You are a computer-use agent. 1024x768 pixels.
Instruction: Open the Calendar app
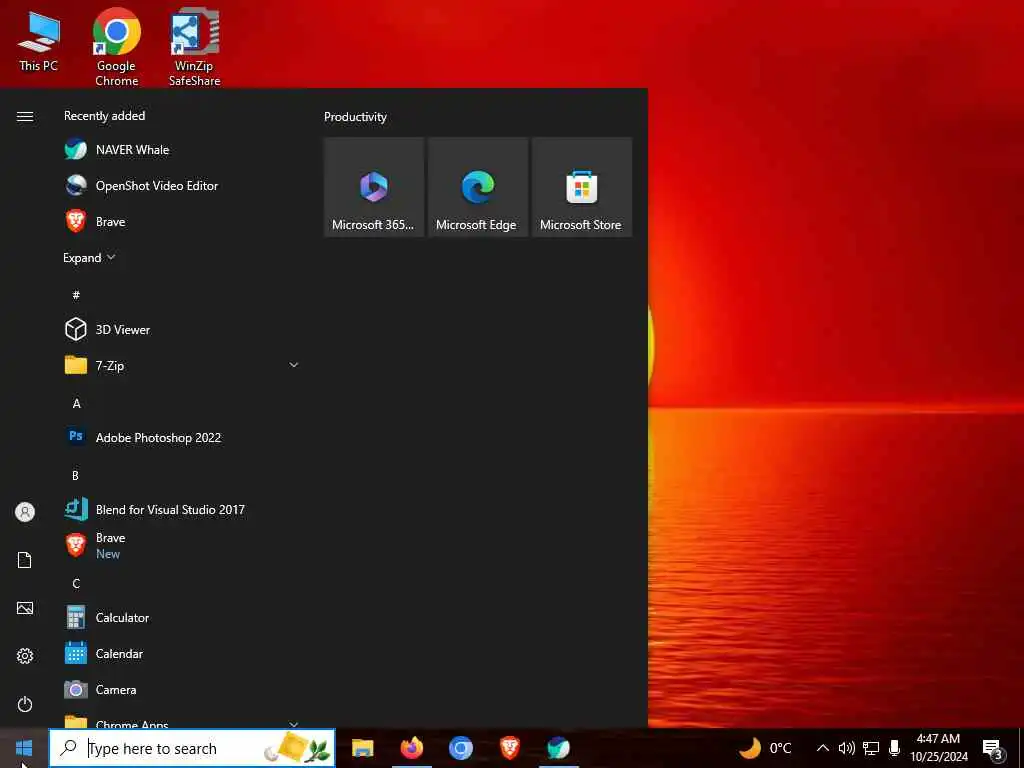(181, 653)
